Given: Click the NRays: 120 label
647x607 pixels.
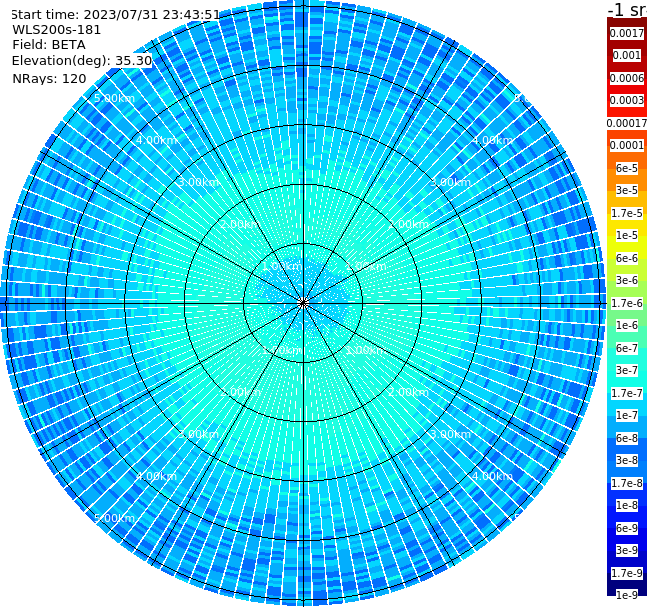Looking at the screenshot, I should (x=49, y=78).
